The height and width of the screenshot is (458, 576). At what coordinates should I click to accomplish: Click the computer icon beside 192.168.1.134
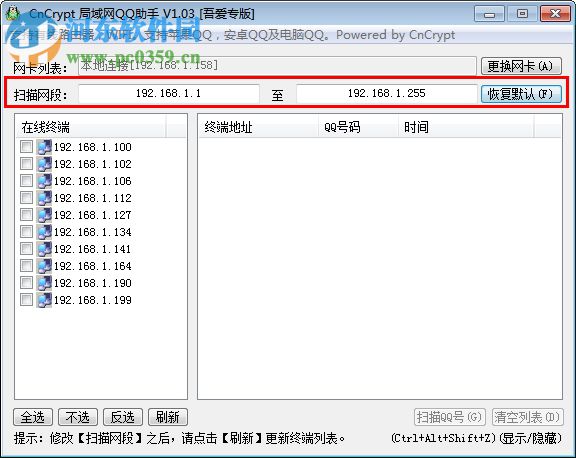44,232
